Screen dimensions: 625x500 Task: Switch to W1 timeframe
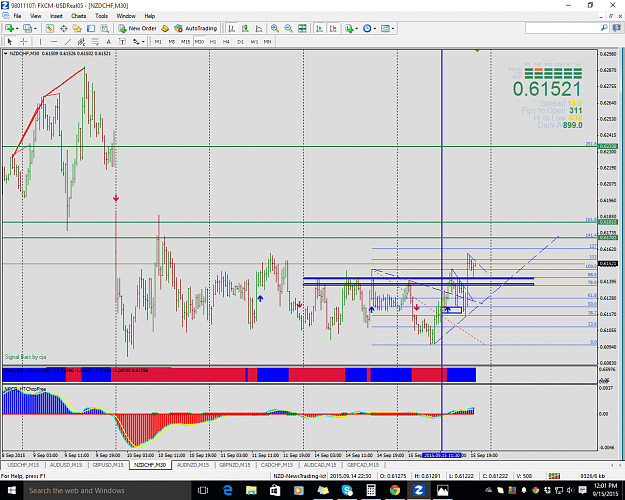click(x=254, y=41)
